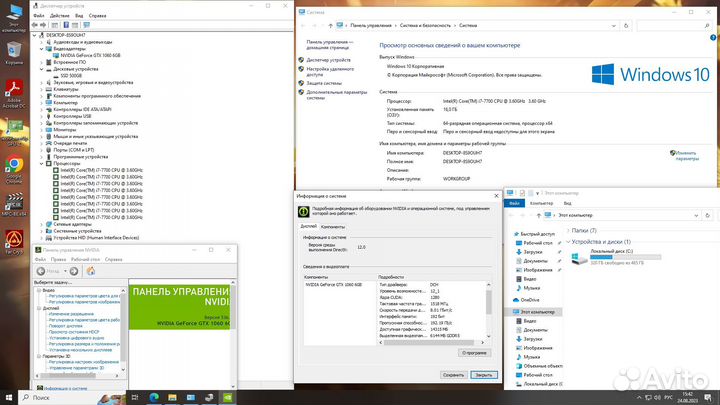720x405 pixels.
Task: Open the MPC-BE x64 desktop shortcut
Action: pos(14,204)
